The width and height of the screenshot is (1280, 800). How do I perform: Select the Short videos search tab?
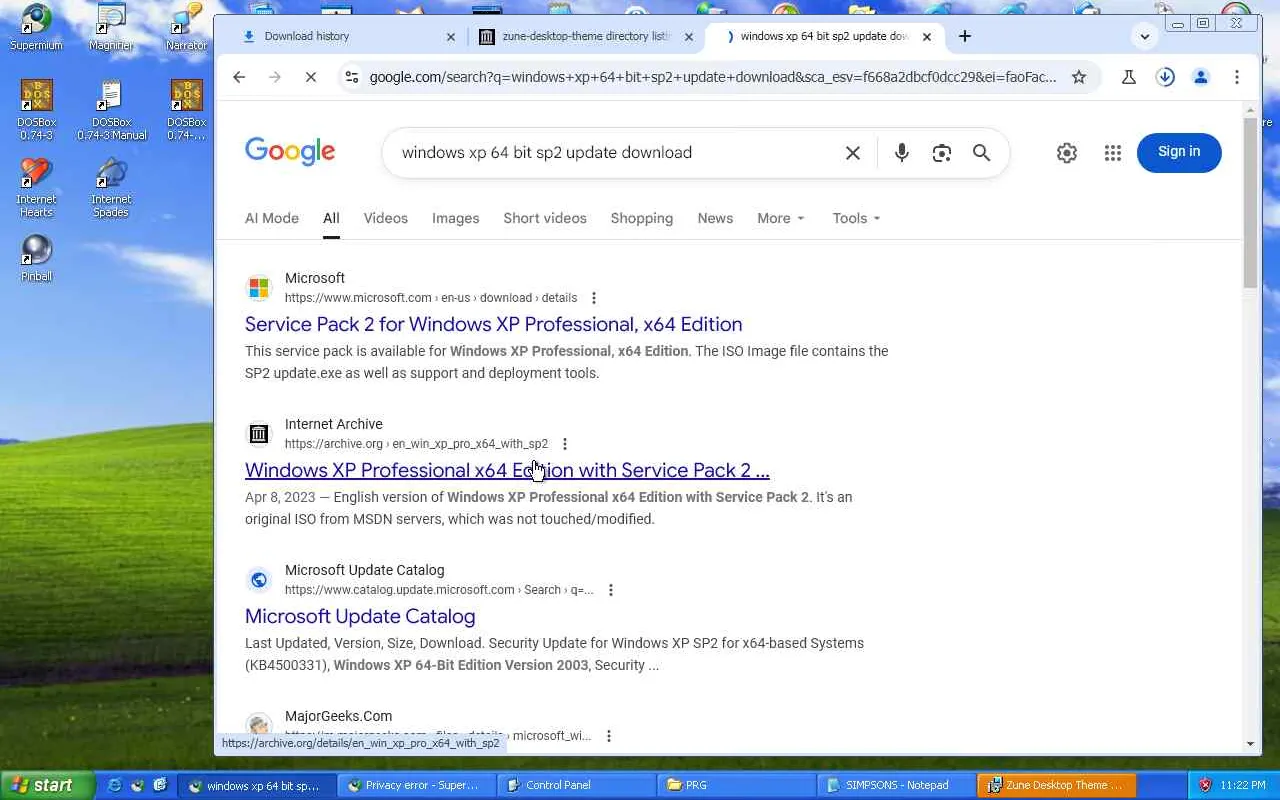pyautogui.click(x=545, y=218)
